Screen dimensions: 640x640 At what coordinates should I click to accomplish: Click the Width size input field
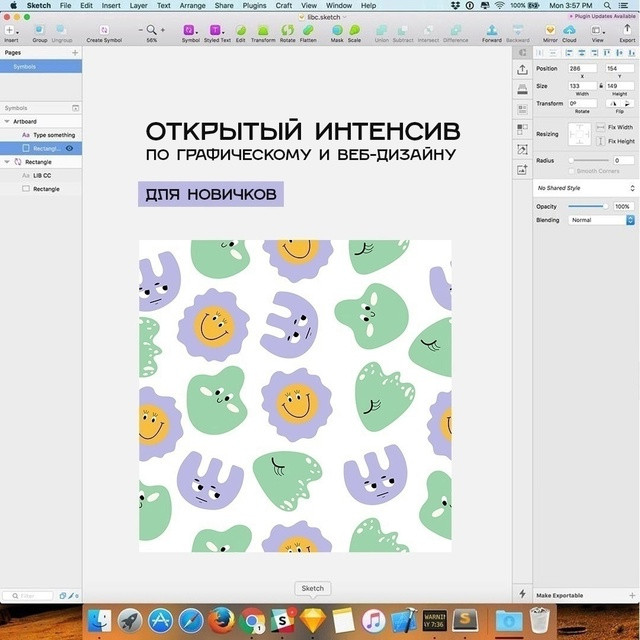pyautogui.click(x=582, y=86)
